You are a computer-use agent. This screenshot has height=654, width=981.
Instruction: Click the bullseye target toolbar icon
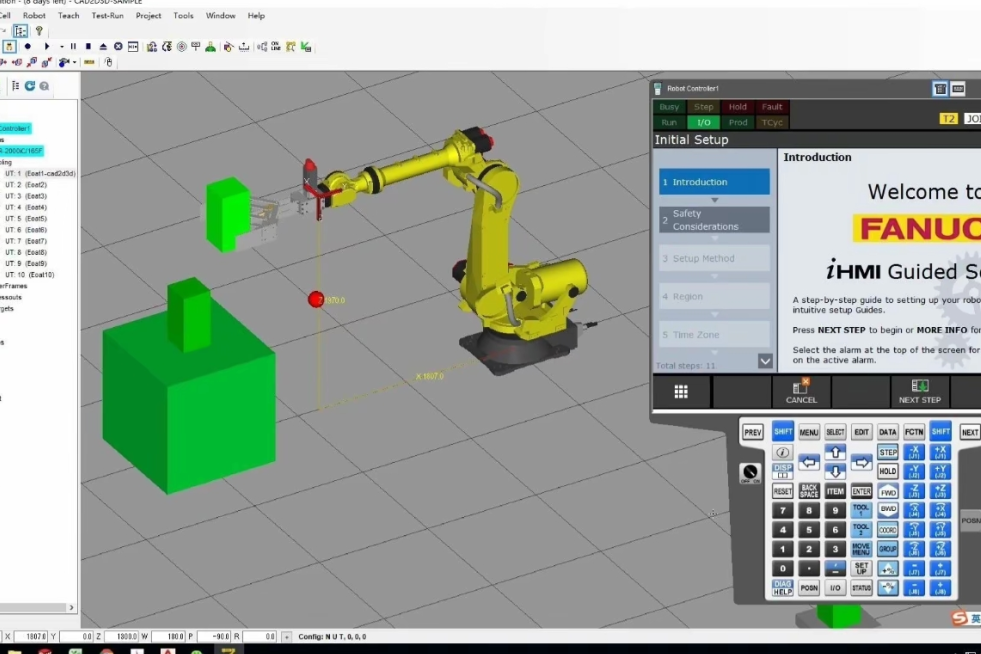click(x=181, y=46)
